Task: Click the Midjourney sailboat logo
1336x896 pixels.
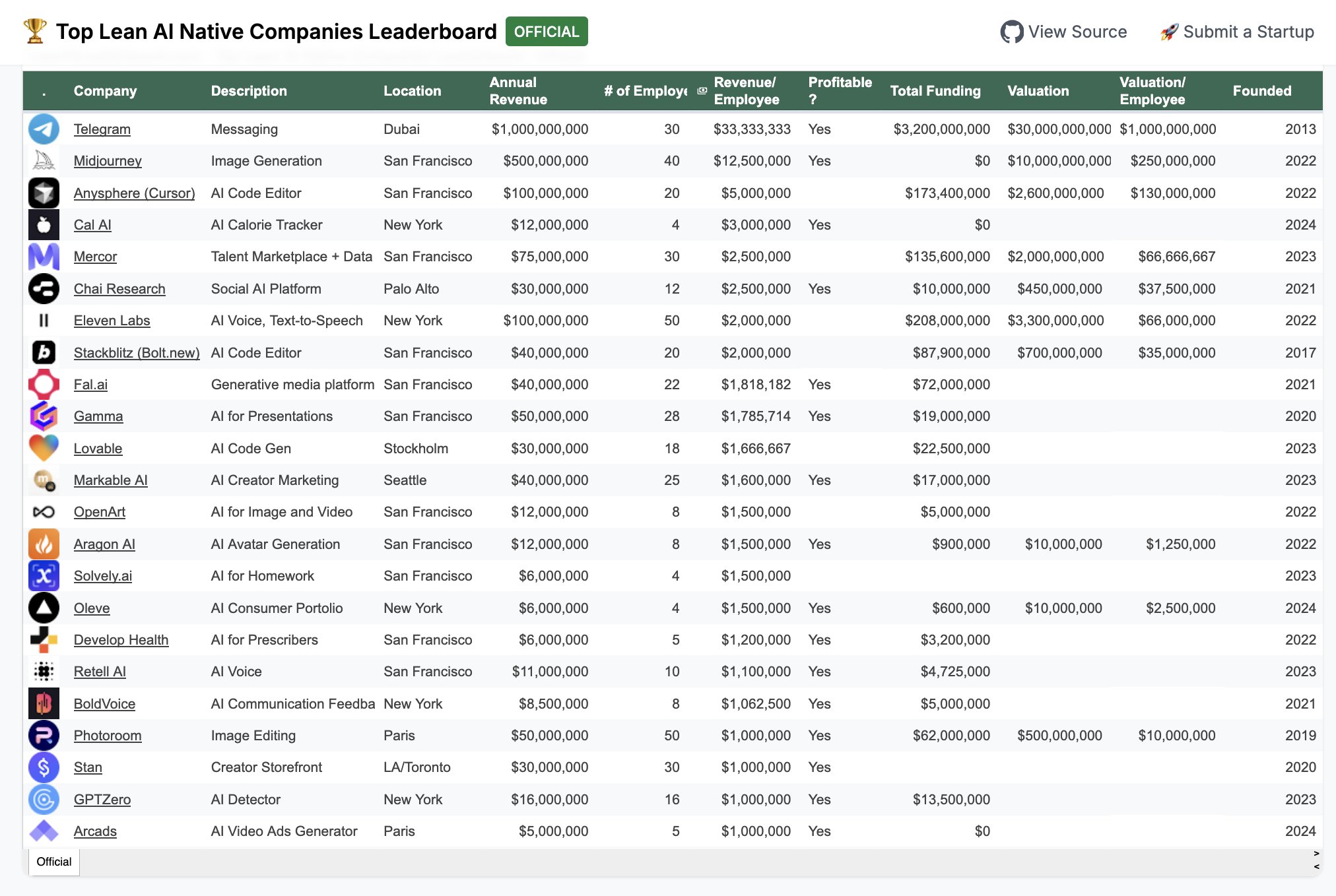Action: 44,161
